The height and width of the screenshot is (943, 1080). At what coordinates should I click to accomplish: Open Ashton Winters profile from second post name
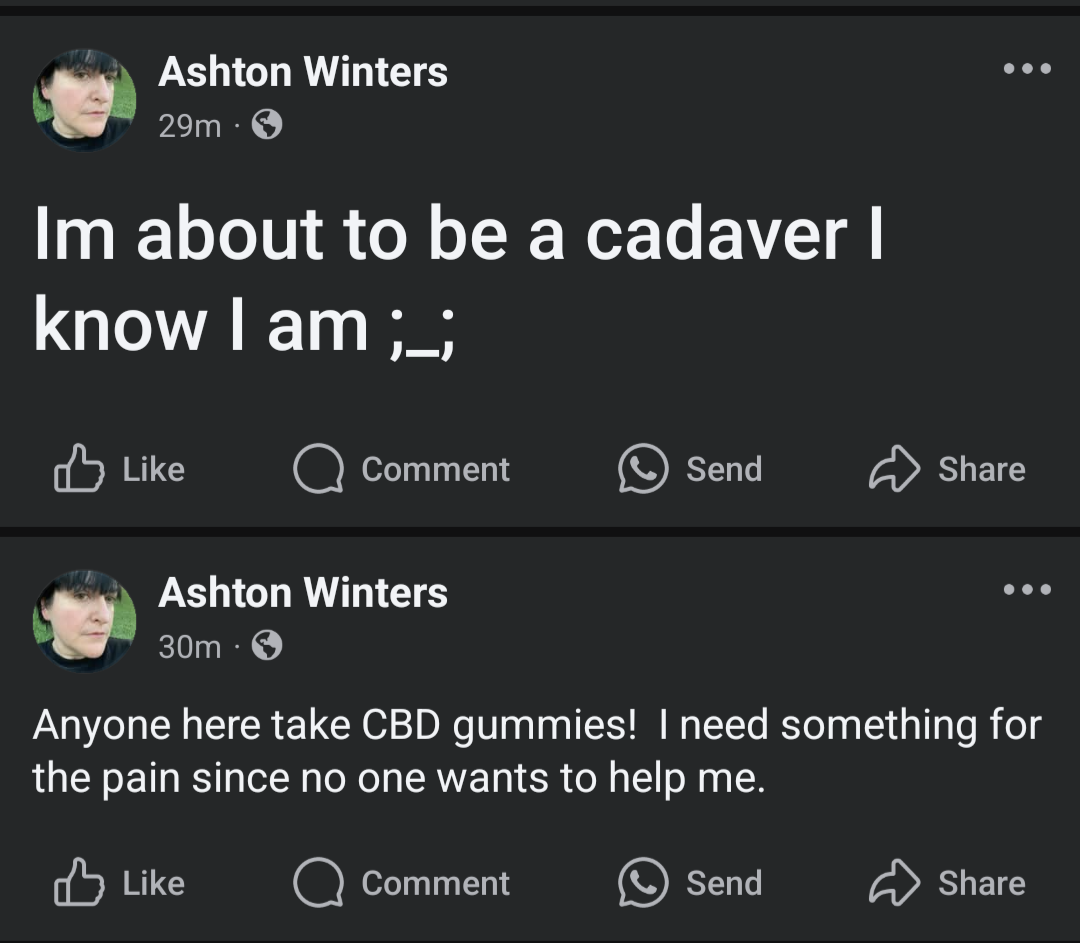tap(303, 592)
